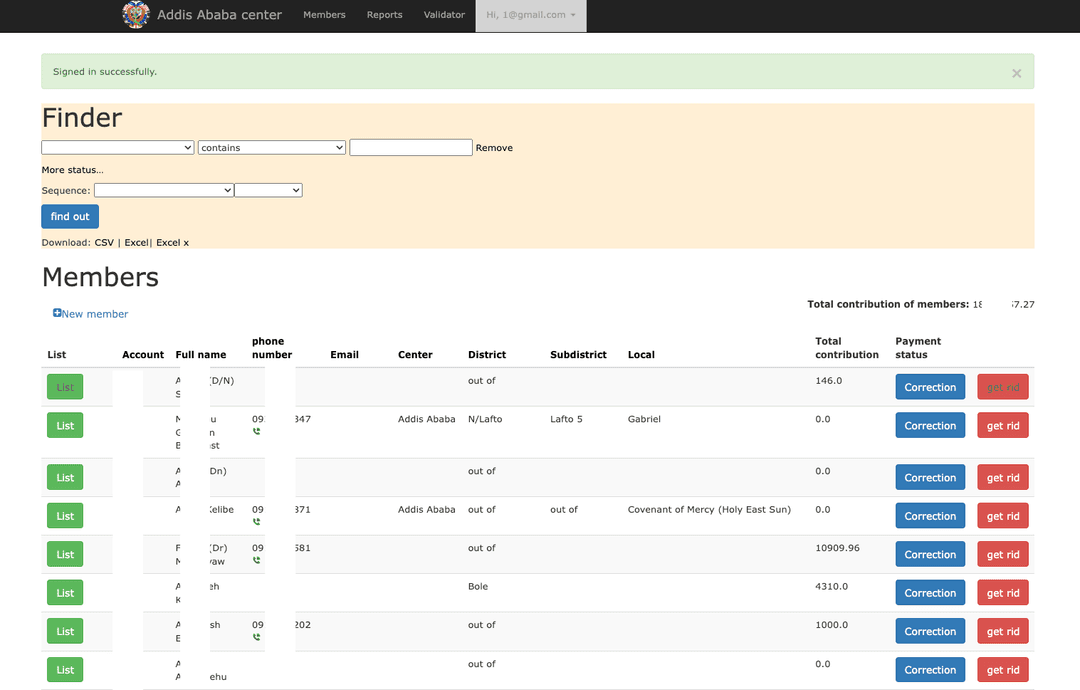
Task: Click the Finder search value text field
Action: click(410, 147)
